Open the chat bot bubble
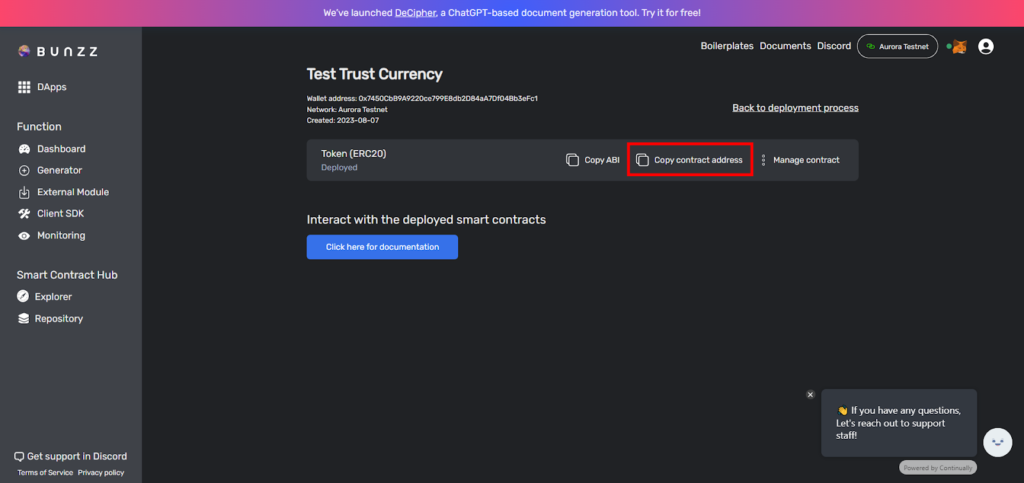The image size is (1024, 483). point(997,442)
